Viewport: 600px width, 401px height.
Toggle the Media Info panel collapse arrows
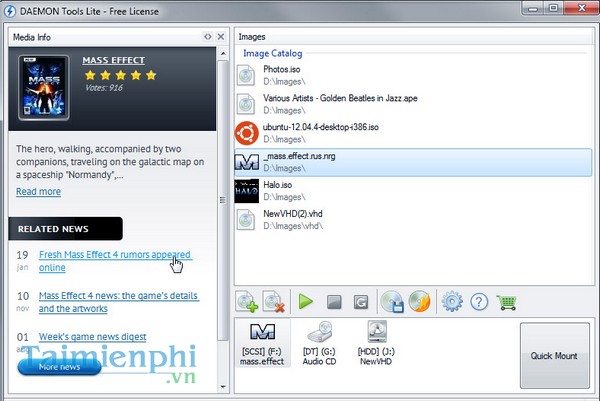tap(207, 37)
